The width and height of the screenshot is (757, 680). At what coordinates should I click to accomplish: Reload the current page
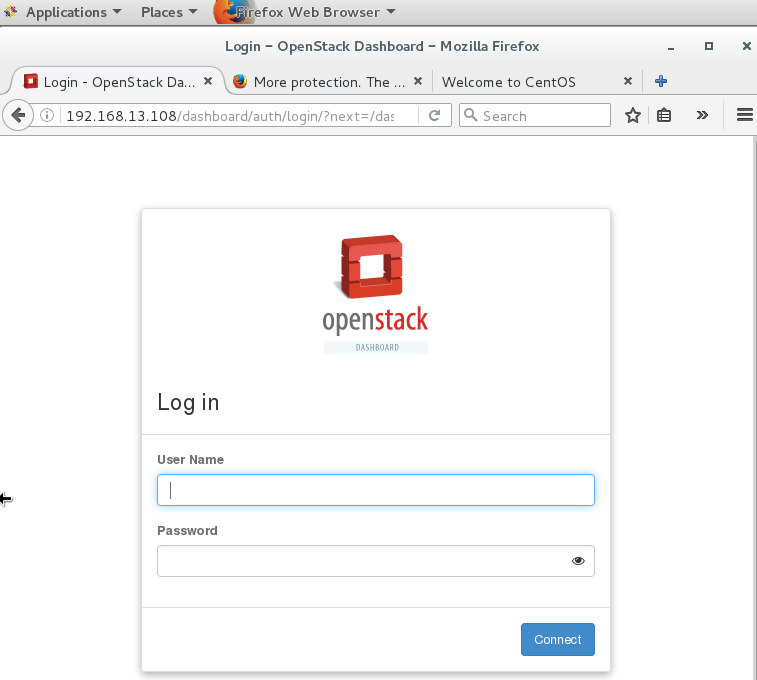(x=435, y=115)
